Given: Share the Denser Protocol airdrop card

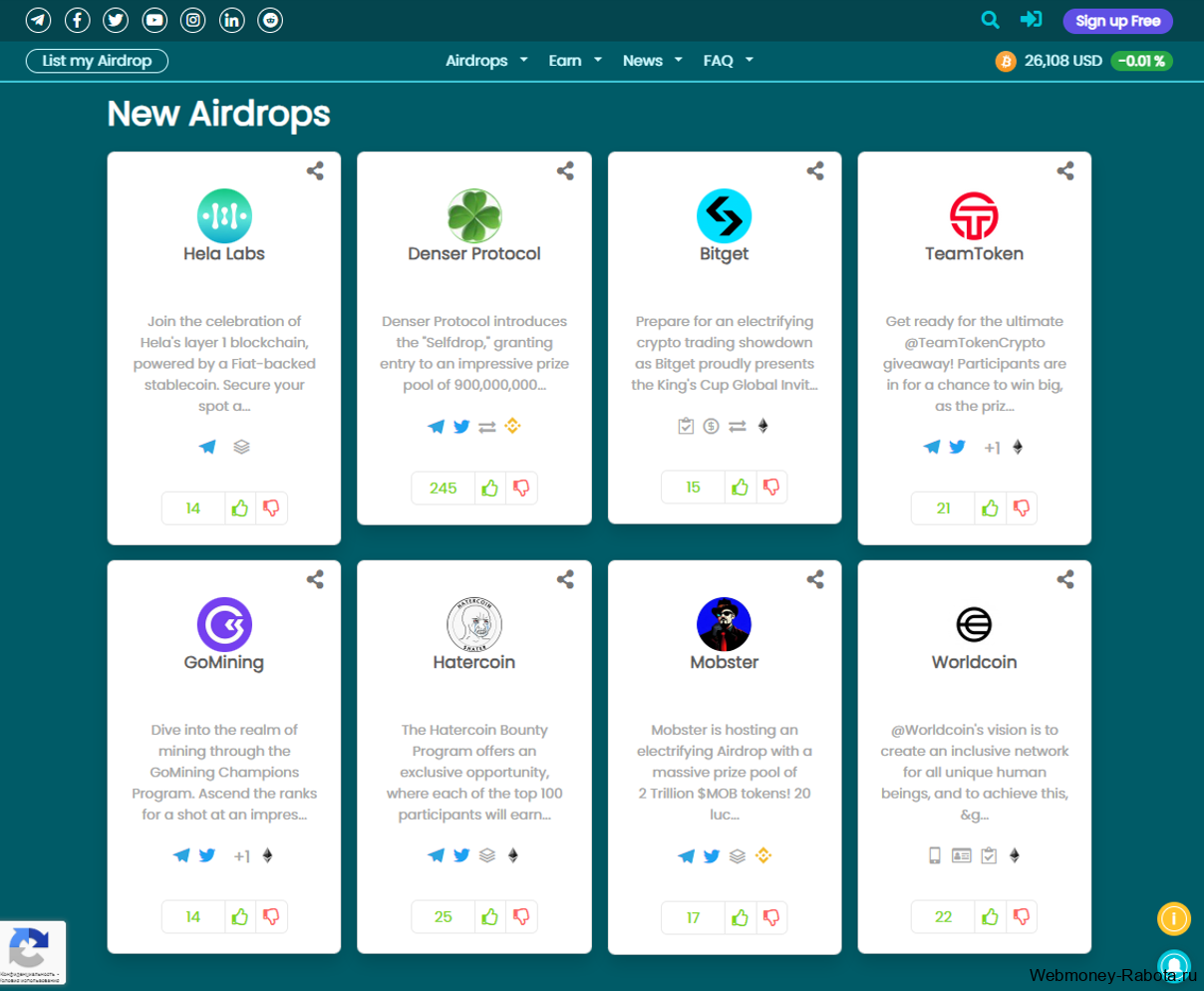Looking at the screenshot, I should (x=565, y=170).
